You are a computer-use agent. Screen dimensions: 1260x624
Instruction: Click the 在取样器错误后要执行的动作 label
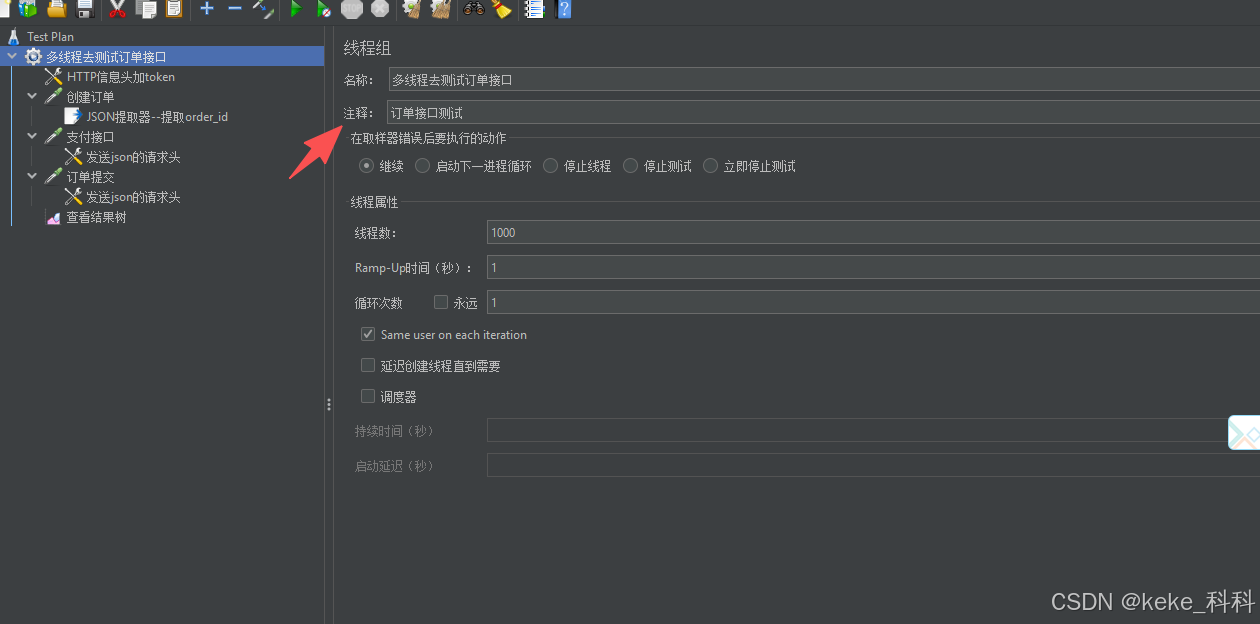(x=428, y=138)
